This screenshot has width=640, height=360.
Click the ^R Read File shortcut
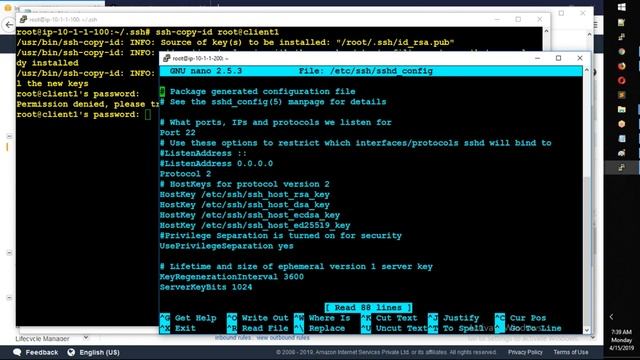[x=258, y=328]
